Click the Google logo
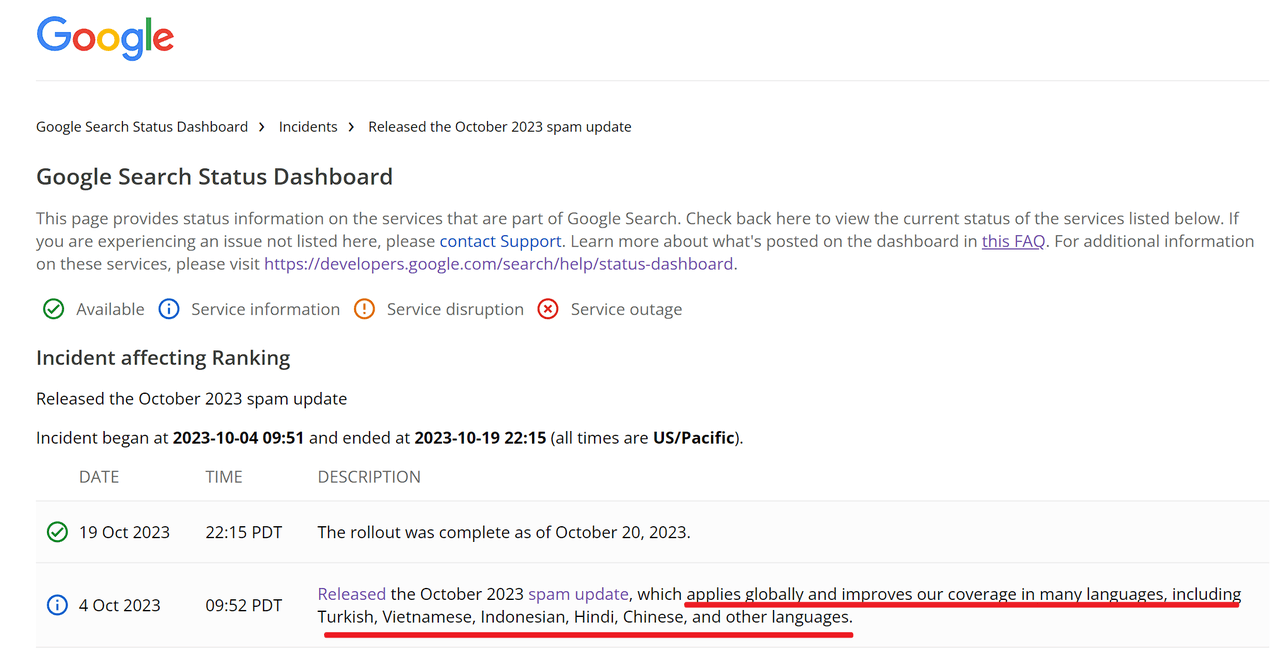The image size is (1280, 656). click(x=105, y=39)
